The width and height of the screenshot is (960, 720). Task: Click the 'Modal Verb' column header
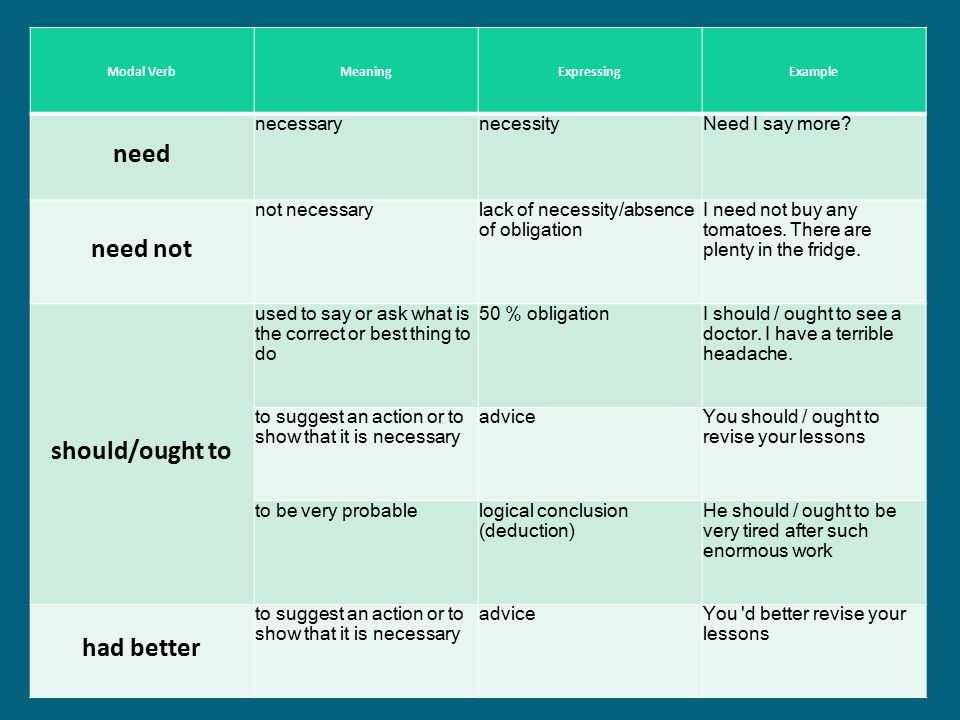point(141,71)
